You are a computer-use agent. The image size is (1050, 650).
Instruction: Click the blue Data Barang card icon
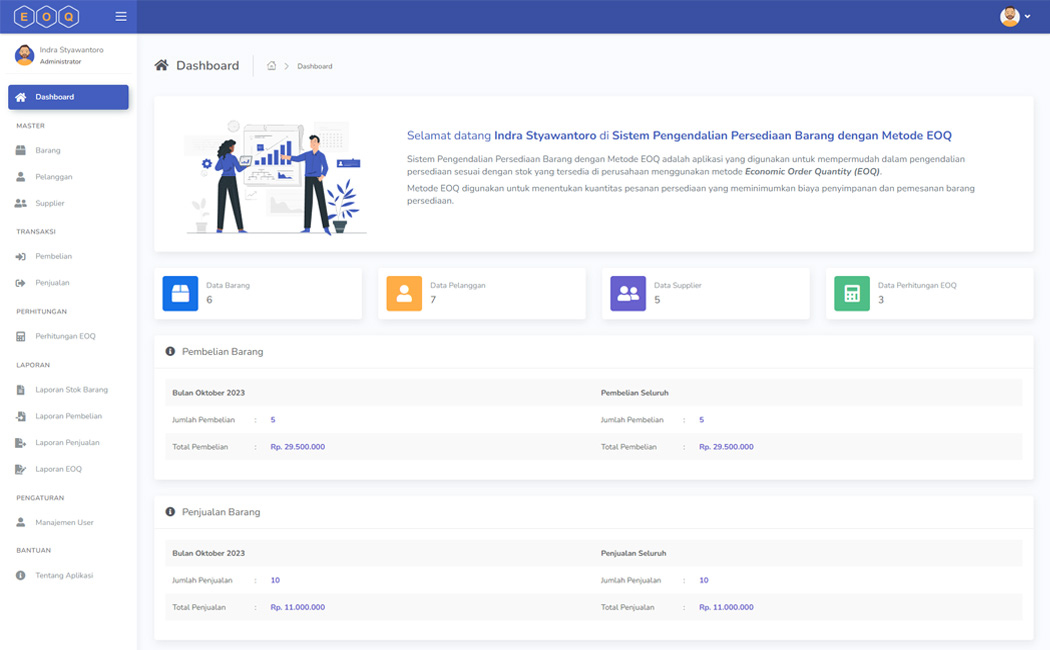(180, 293)
